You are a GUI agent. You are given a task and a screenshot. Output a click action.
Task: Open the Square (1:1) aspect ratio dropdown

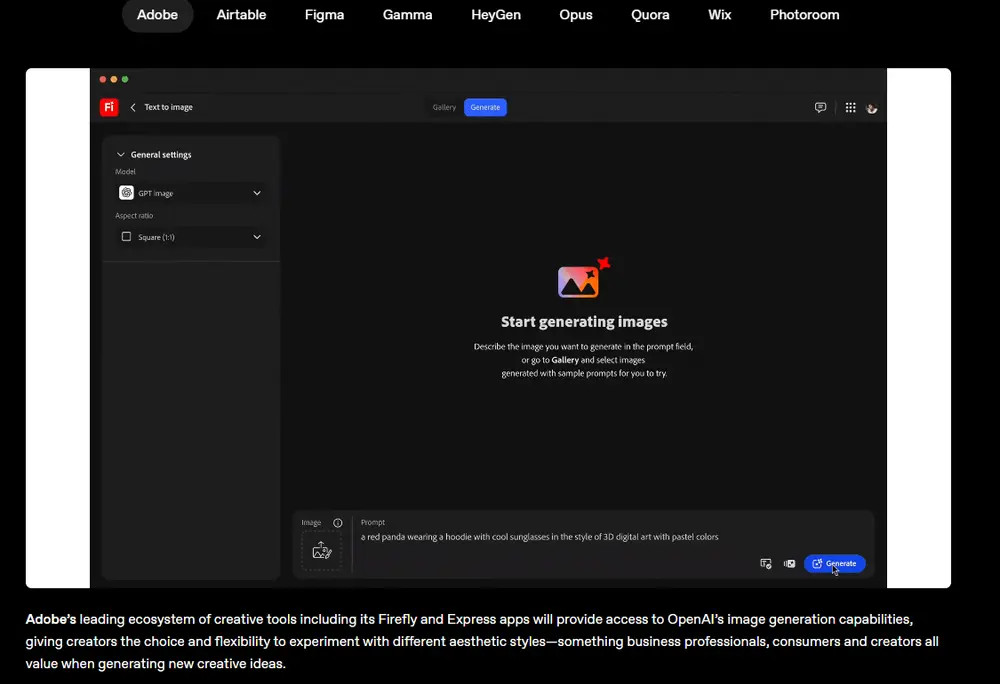pos(190,237)
